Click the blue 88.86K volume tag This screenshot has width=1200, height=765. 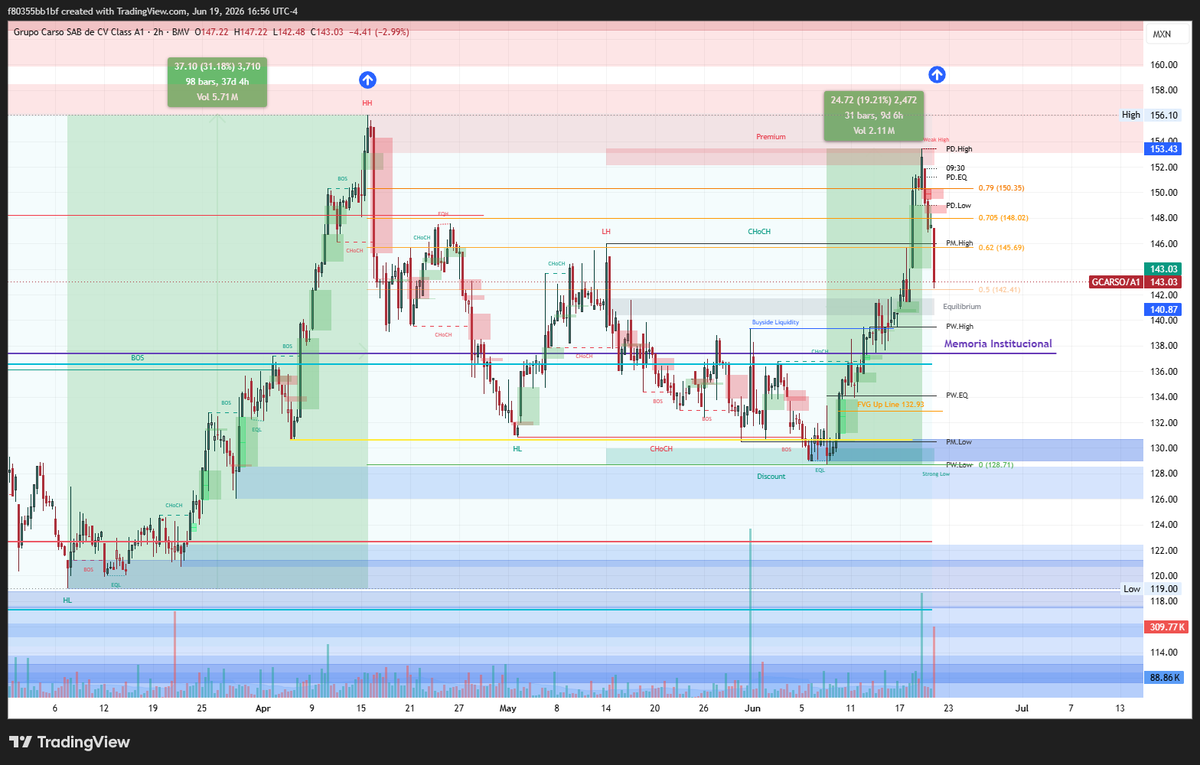[1162, 677]
